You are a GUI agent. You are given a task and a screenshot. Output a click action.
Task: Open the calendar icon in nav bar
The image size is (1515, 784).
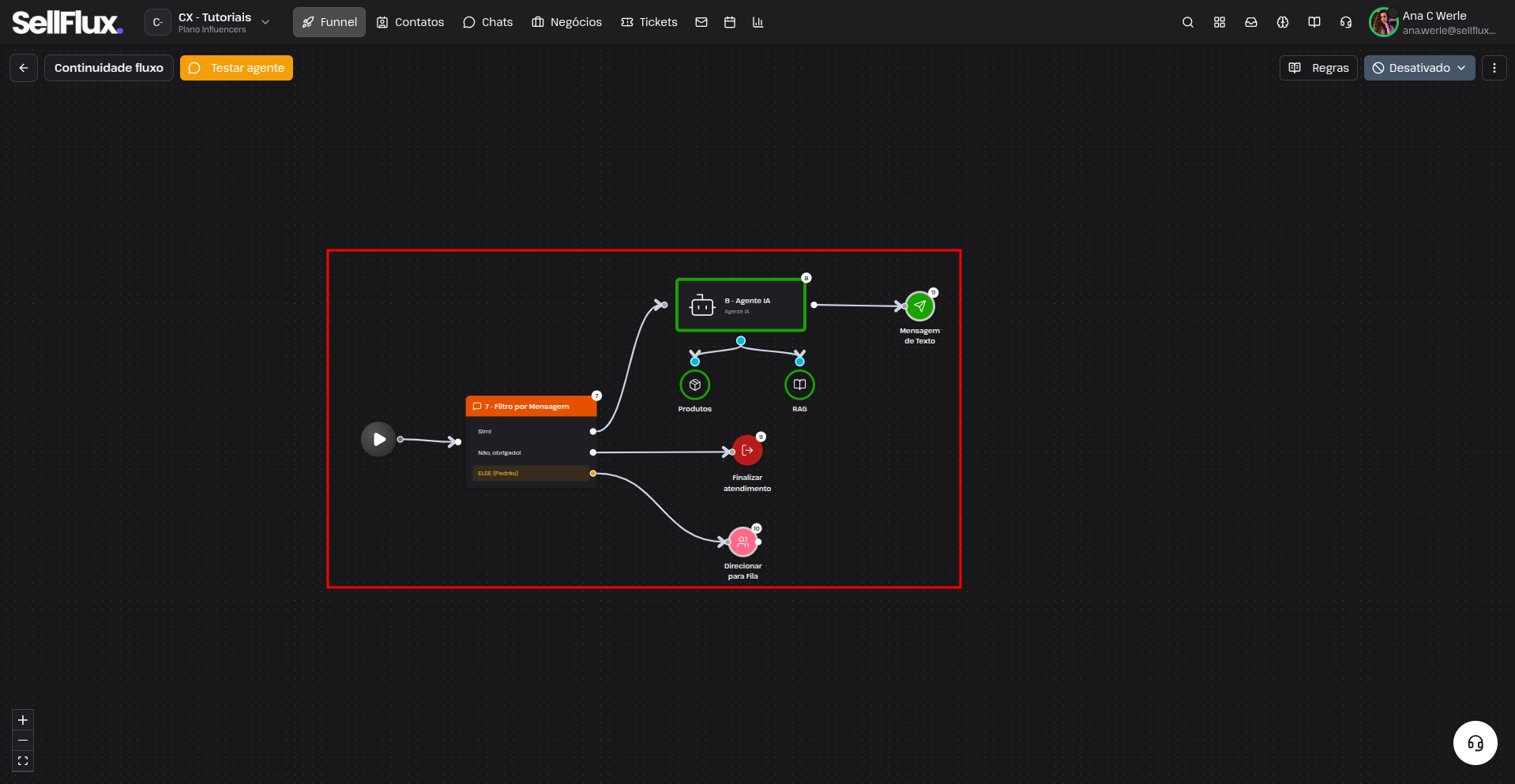coord(729,22)
